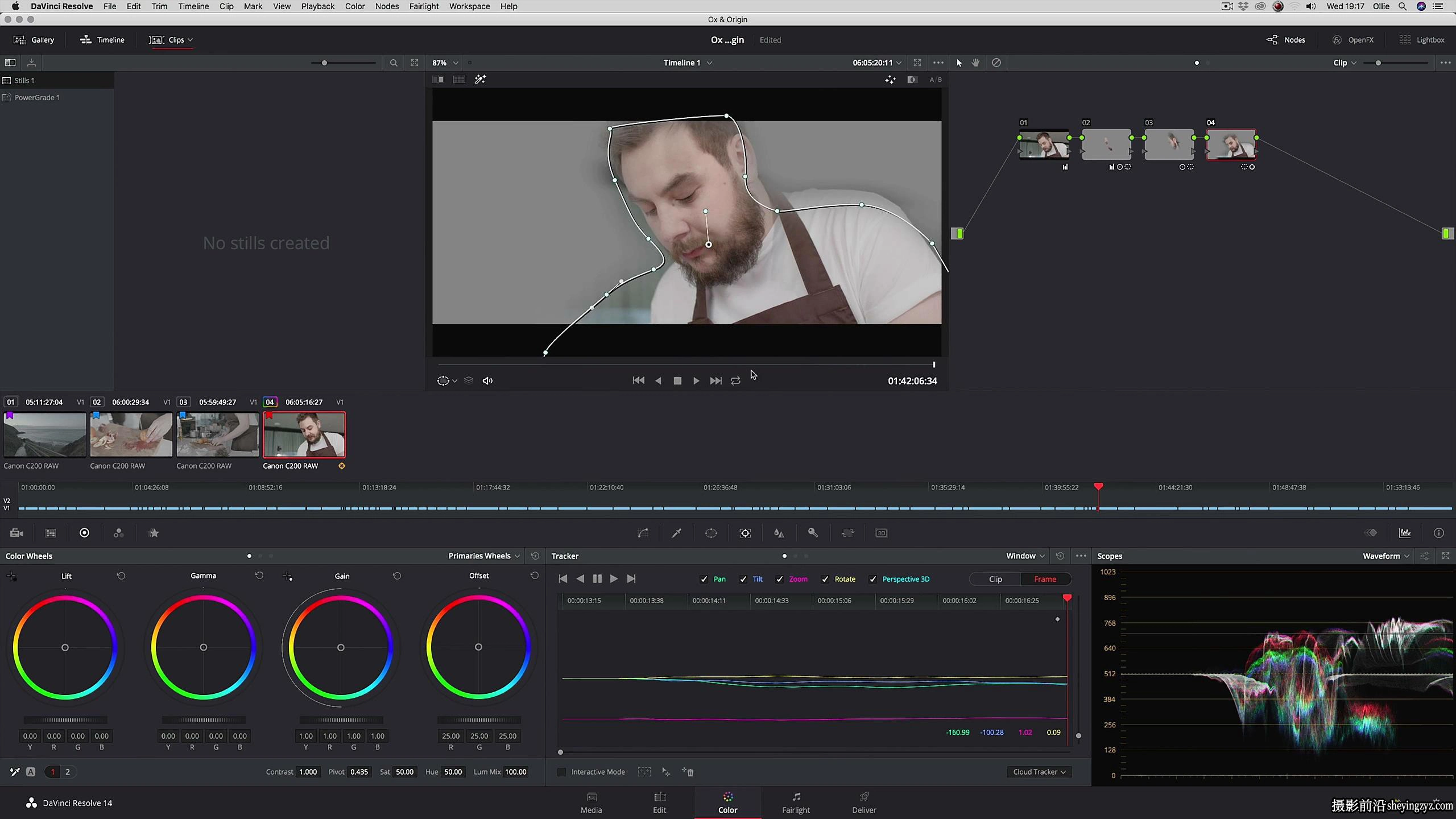Viewport: 1456px width, 819px height.
Task: Open the Curves palette icon
Action: point(643,533)
